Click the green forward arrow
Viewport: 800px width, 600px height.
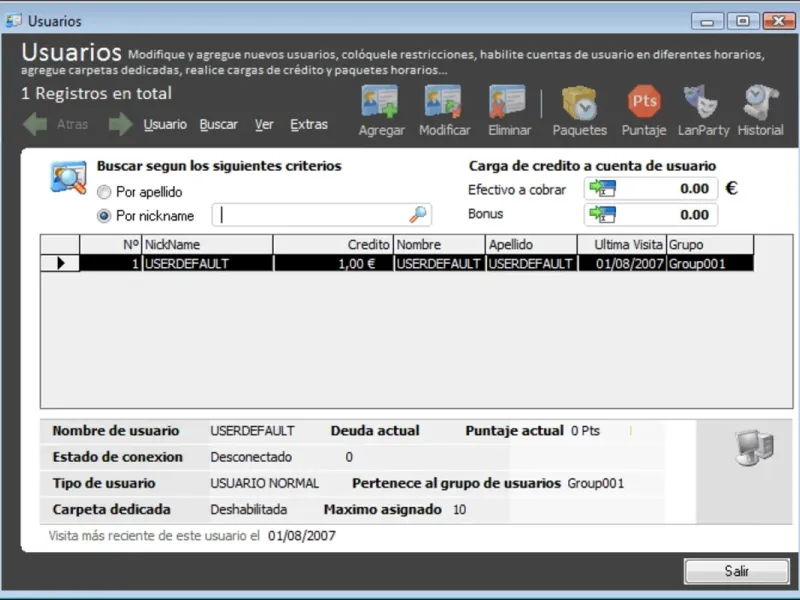point(120,124)
